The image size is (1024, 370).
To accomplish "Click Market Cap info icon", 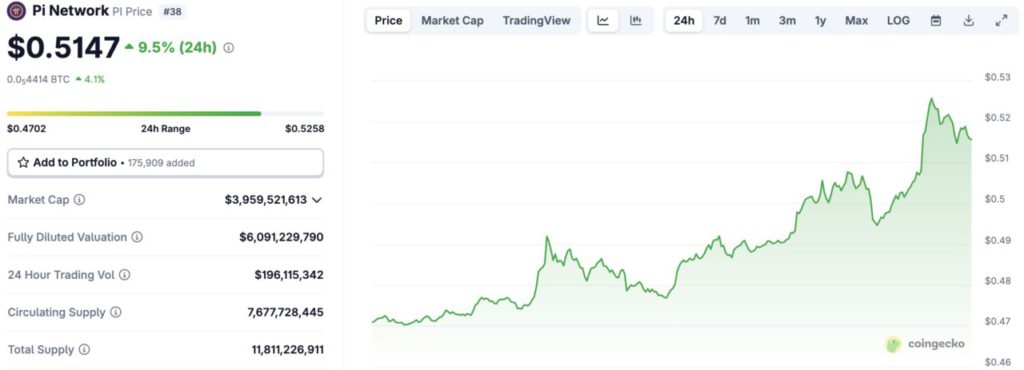I will point(79,200).
